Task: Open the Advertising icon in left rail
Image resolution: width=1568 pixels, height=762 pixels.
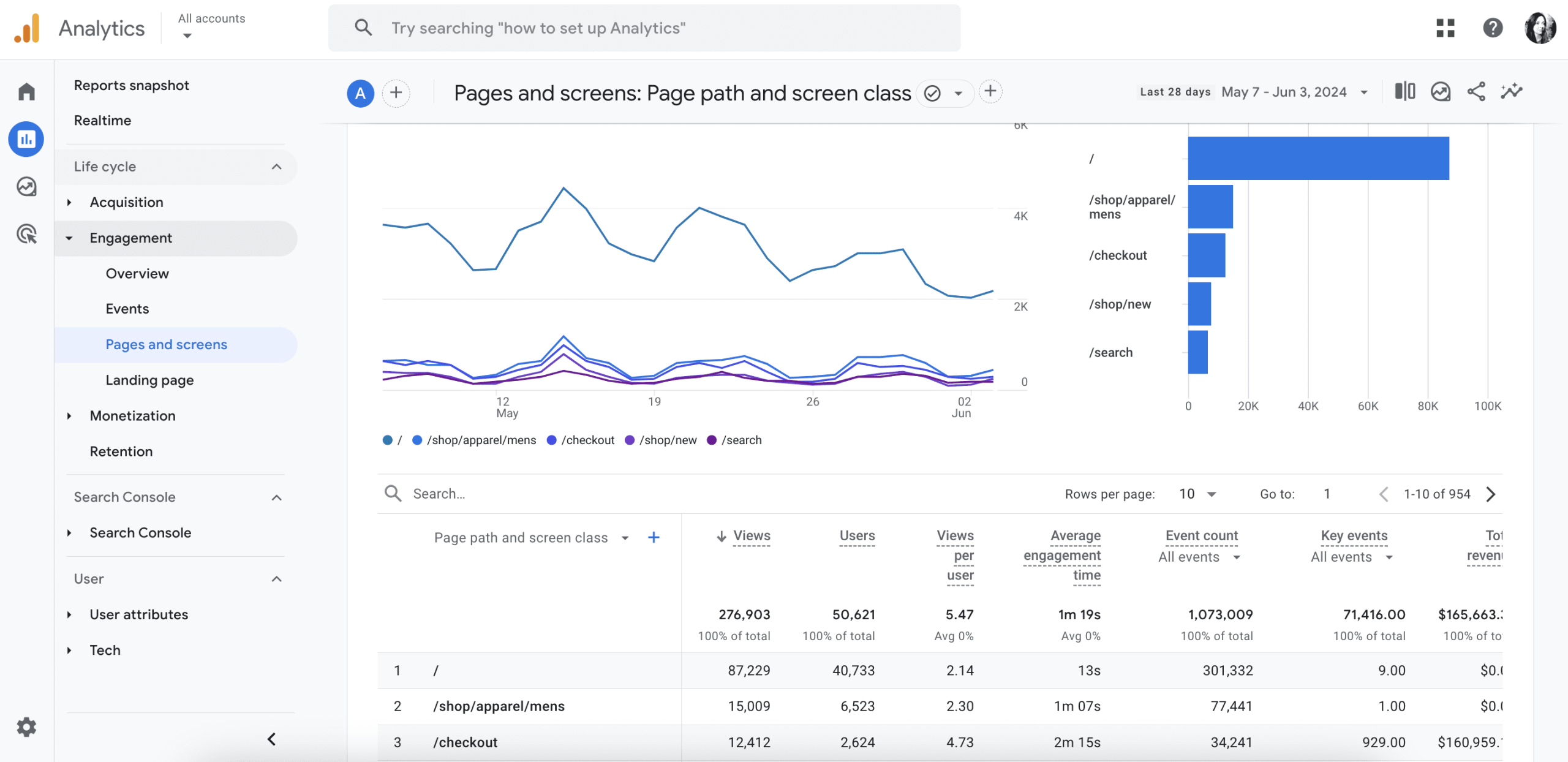Action: coord(26,234)
